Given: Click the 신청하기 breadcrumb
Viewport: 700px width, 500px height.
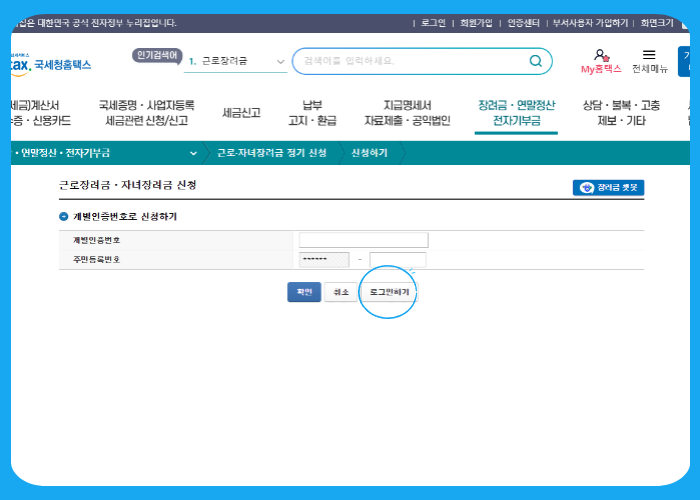Looking at the screenshot, I should (x=369, y=153).
